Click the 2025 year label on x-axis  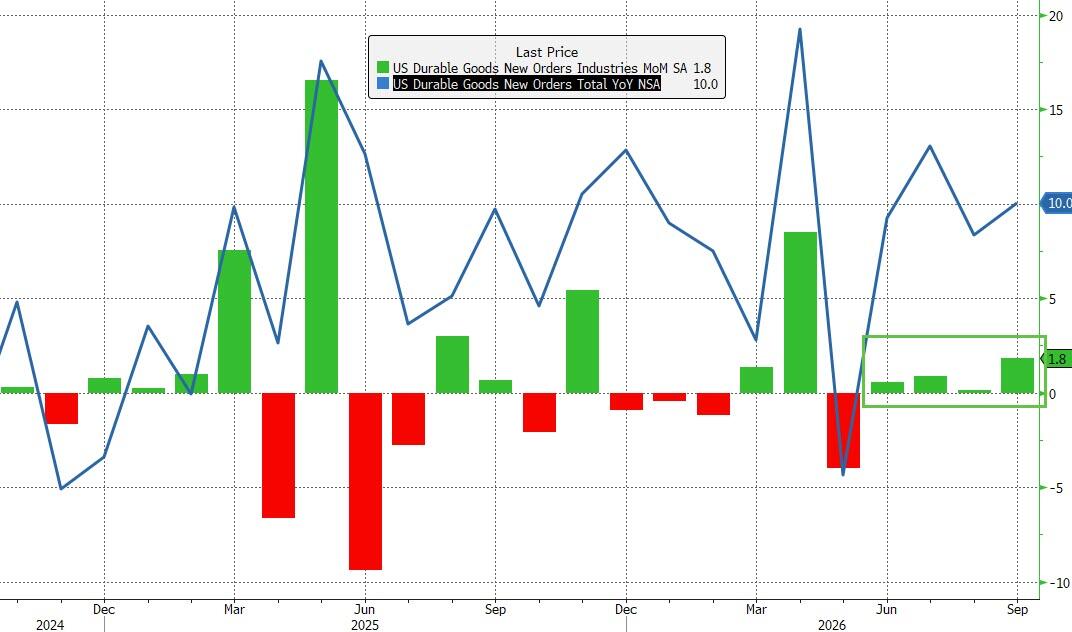click(364, 625)
